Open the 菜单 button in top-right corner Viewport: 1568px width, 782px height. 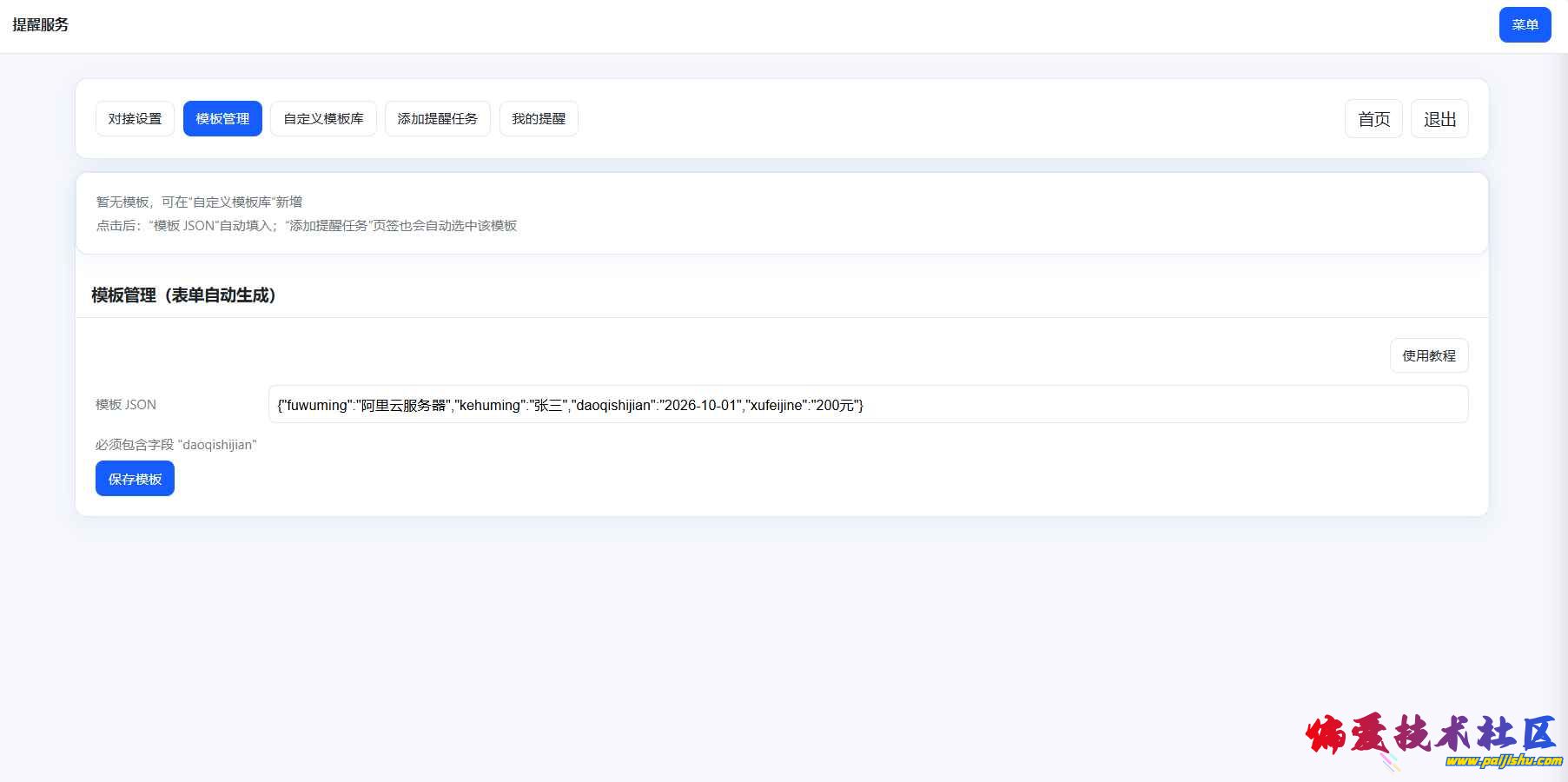click(1525, 25)
